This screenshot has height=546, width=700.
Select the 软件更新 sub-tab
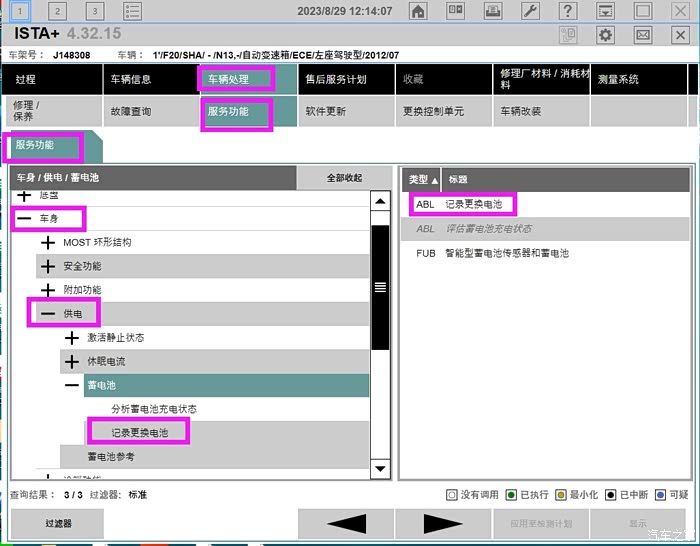346,111
